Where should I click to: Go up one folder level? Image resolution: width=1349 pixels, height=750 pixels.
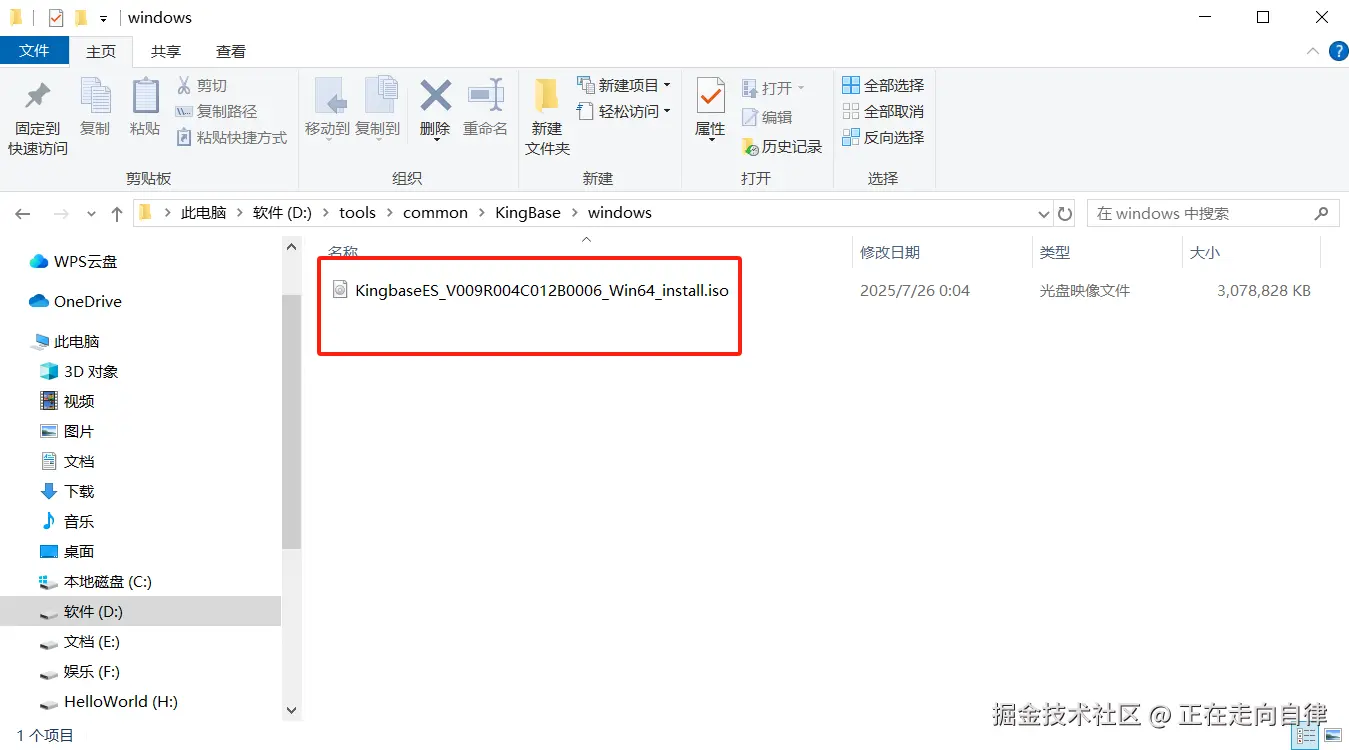coord(117,213)
